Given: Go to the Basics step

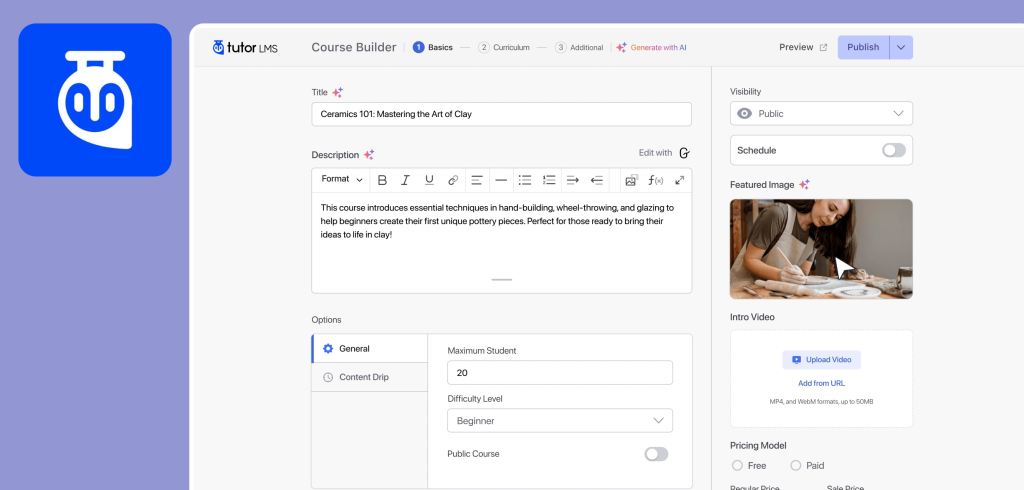Looking at the screenshot, I should pyautogui.click(x=433, y=48).
